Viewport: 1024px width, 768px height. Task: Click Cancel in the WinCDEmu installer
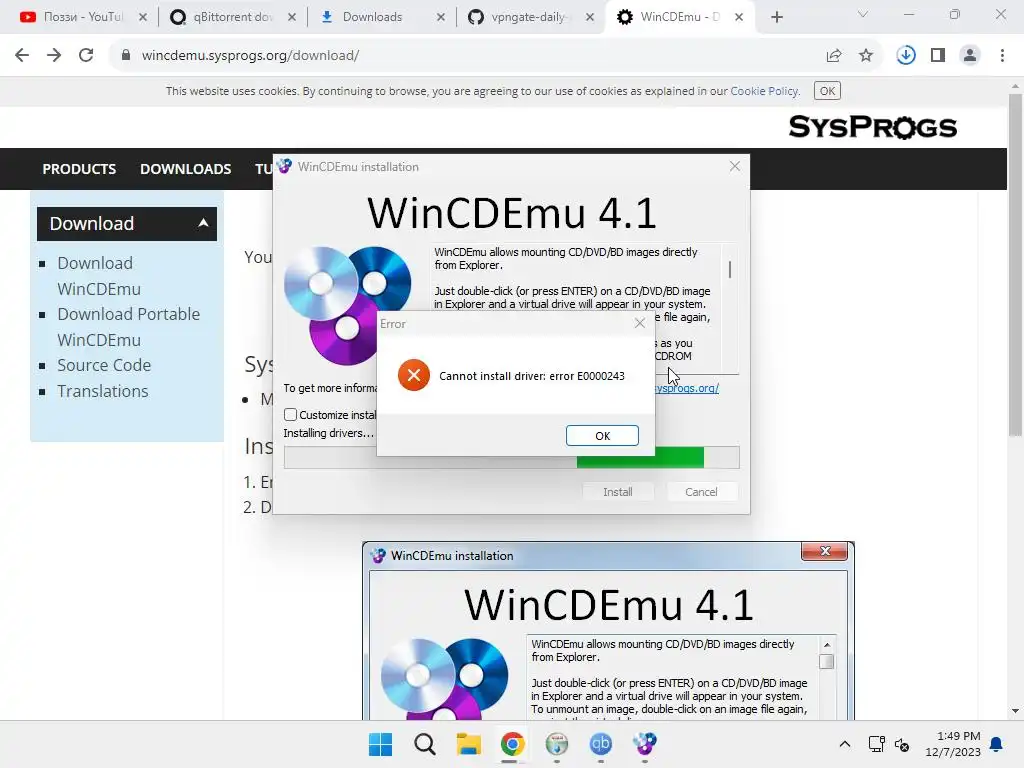click(x=701, y=492)
